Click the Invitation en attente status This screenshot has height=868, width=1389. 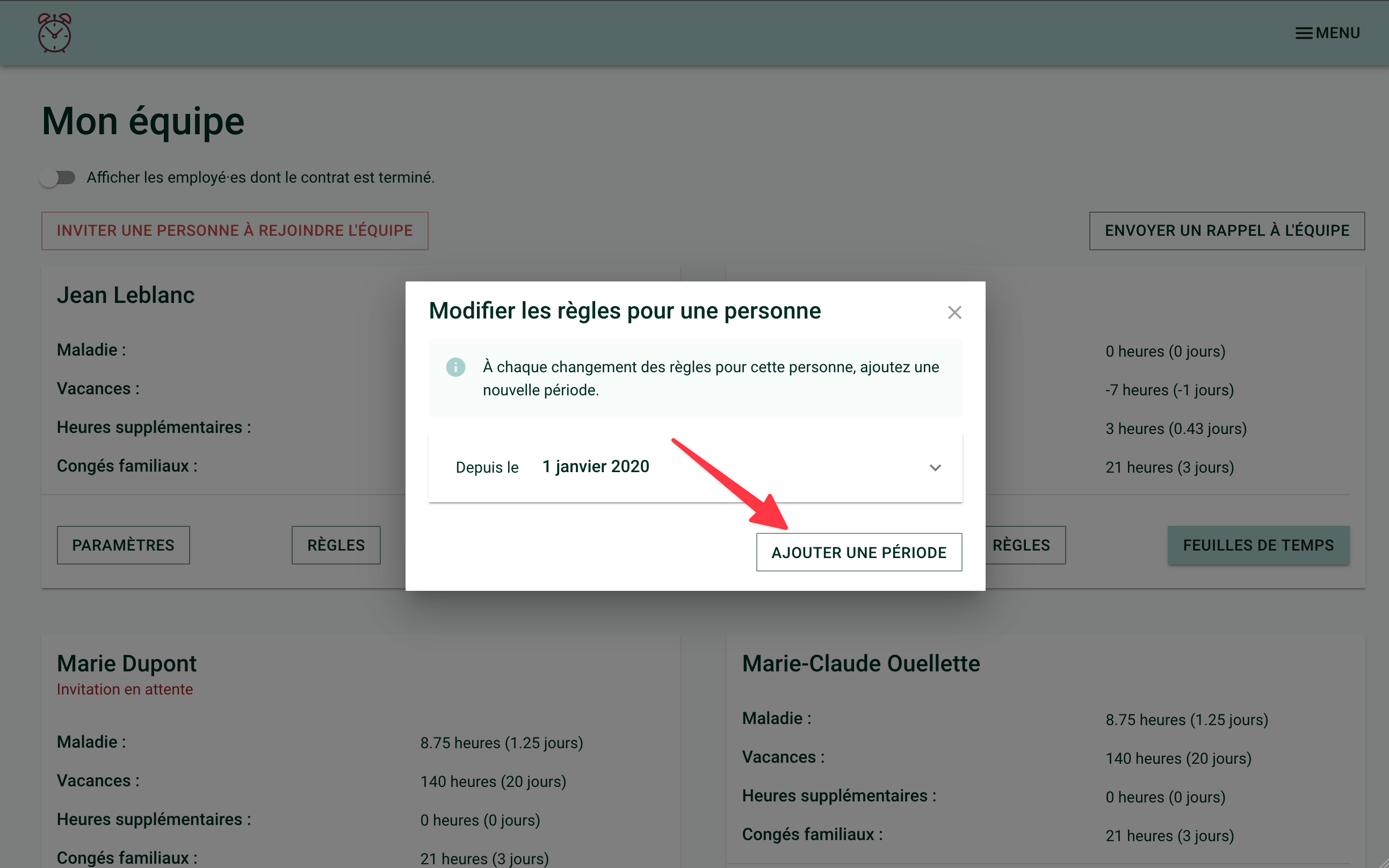125,690
